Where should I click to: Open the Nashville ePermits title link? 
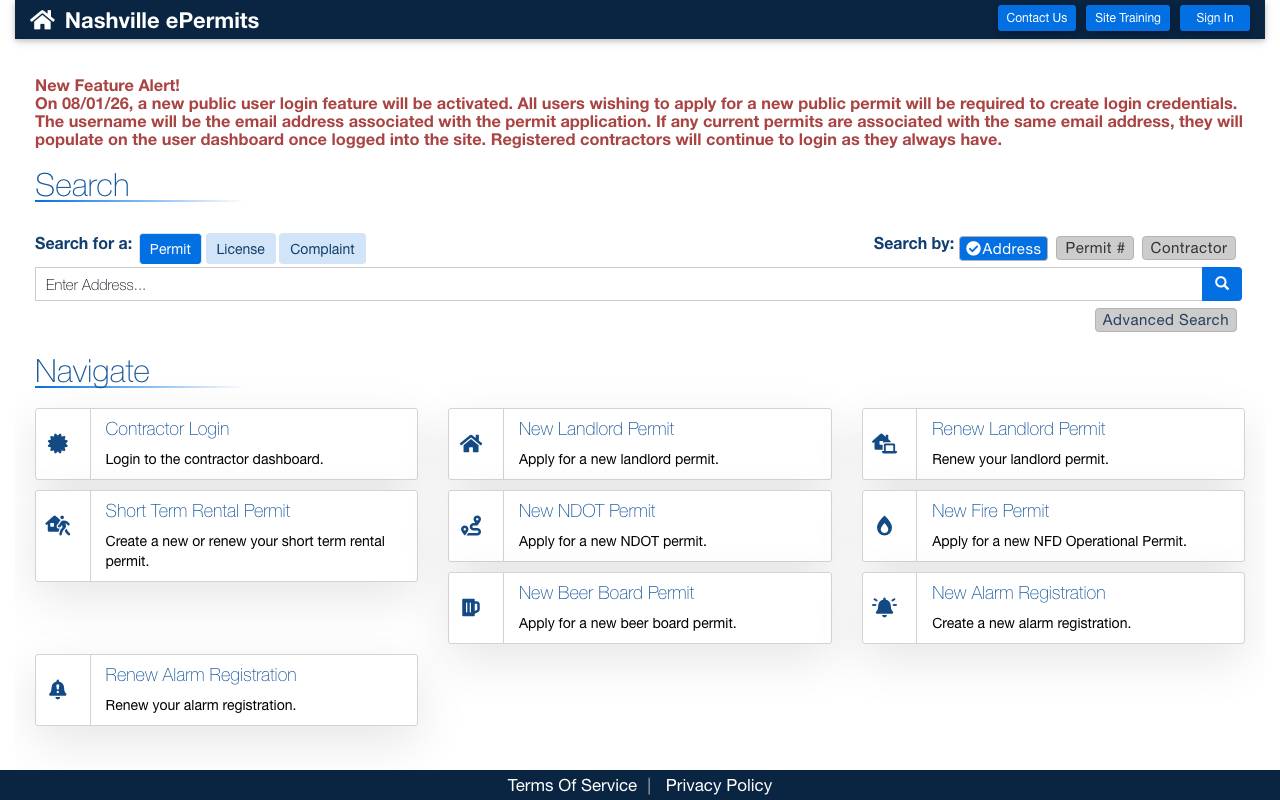coord(162,20)
